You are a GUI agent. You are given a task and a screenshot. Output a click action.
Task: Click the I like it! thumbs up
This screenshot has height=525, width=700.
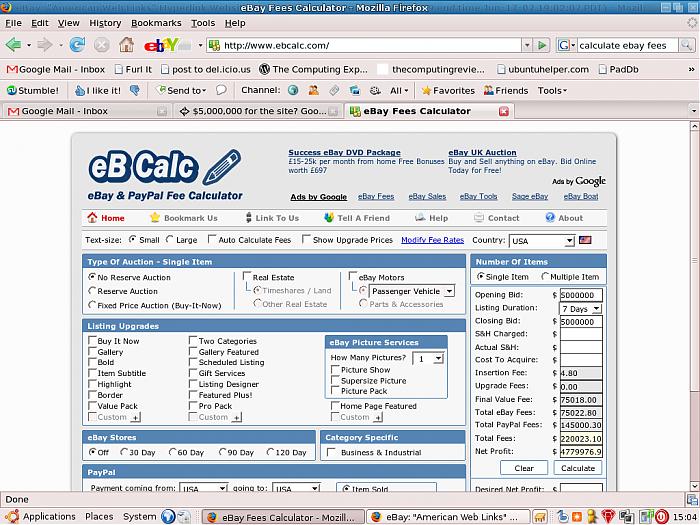pyautogui.click(x=98, y=91)
